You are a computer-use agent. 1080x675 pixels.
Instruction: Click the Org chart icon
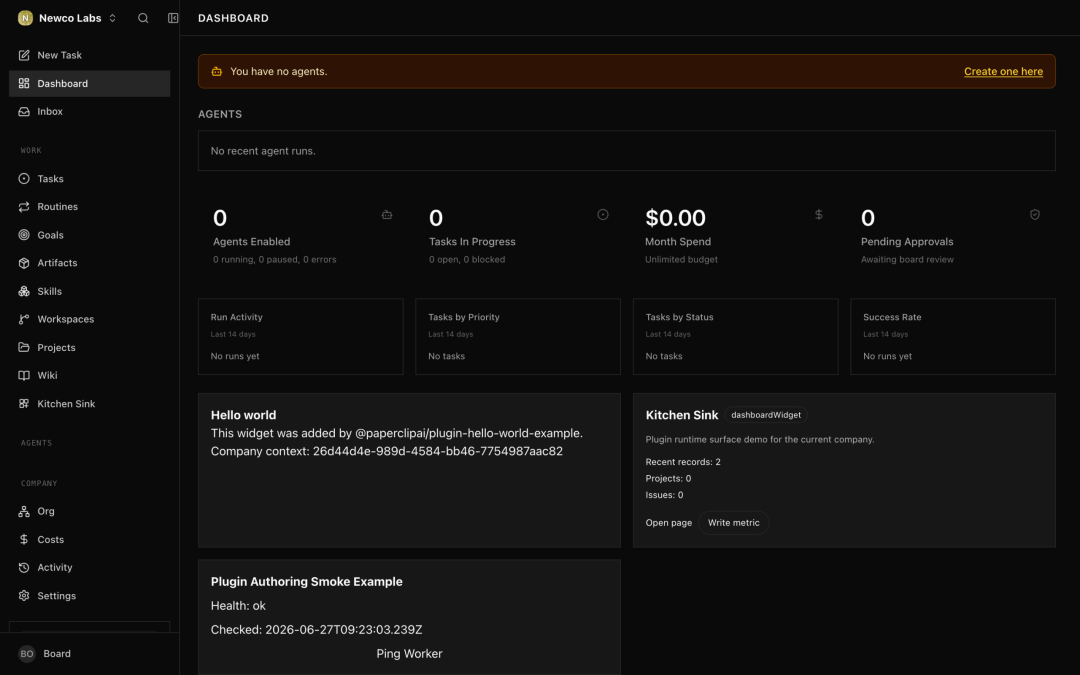(24, 511)
